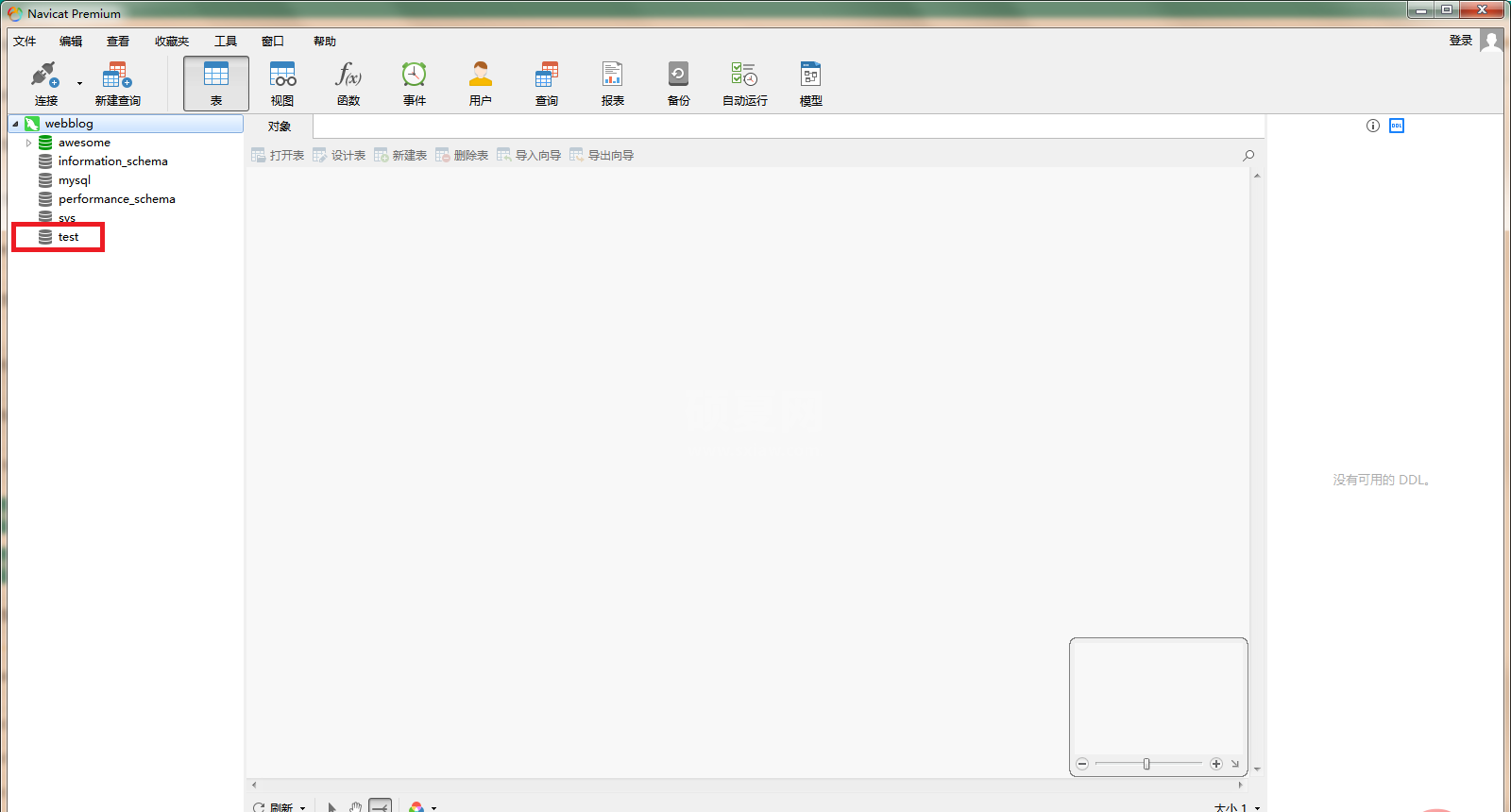The image size is (1511, 812).
Task: Click the color palette icon at bottom
Action: click(416, 807)
